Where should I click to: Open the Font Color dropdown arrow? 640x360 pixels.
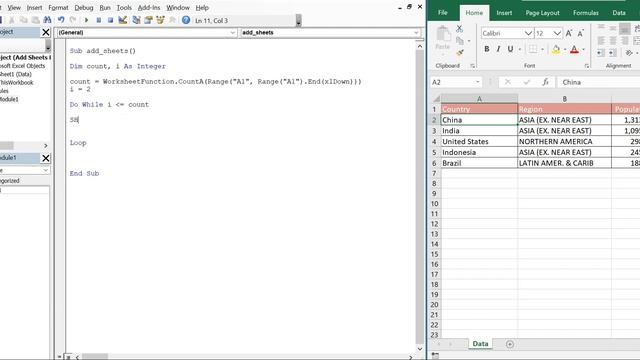pyautogui.click(x=583, y=50)
